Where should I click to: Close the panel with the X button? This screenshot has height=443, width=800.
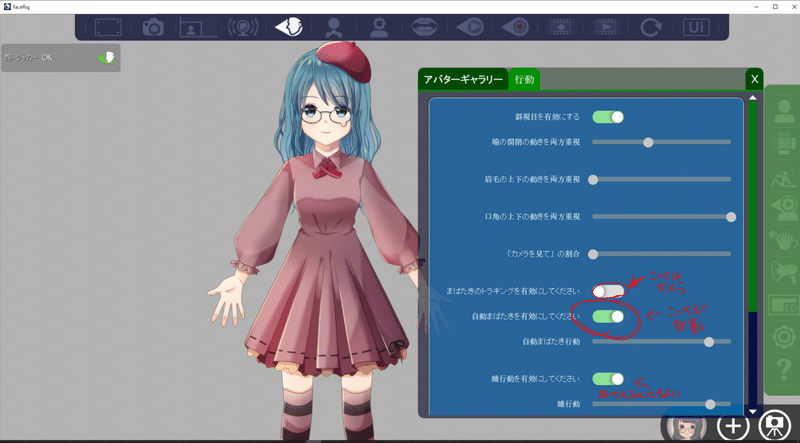pos(755,80)
